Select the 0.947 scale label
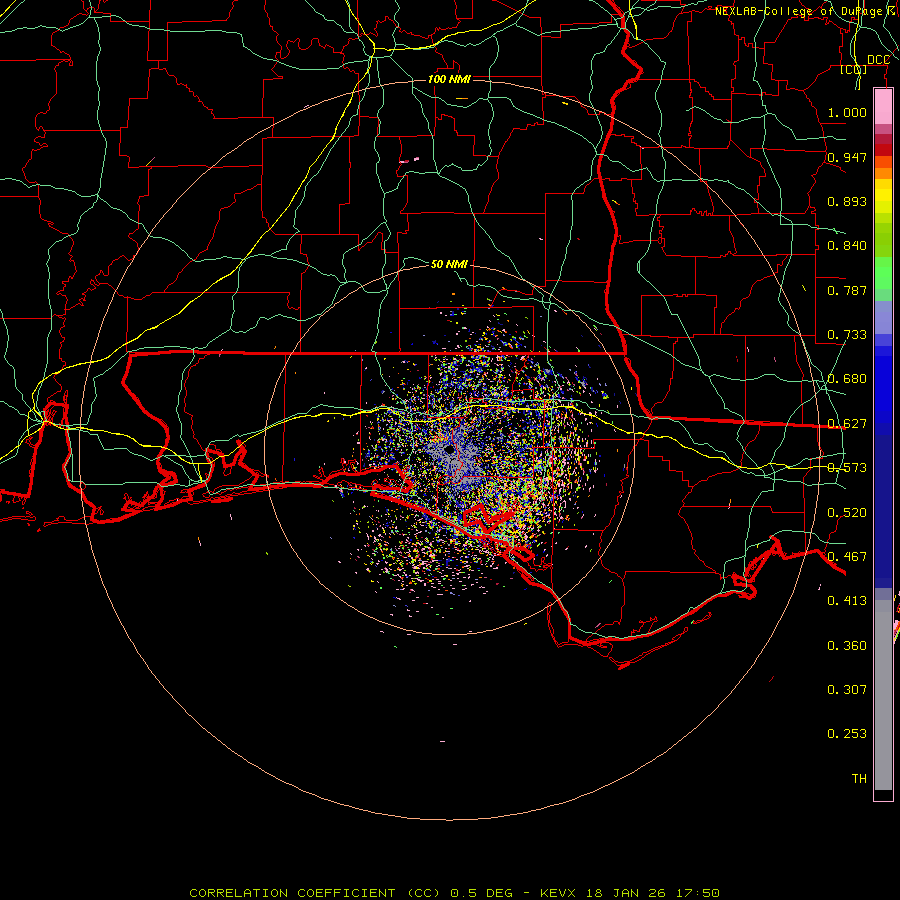This screenshot has height=900, width=900. 847,157
